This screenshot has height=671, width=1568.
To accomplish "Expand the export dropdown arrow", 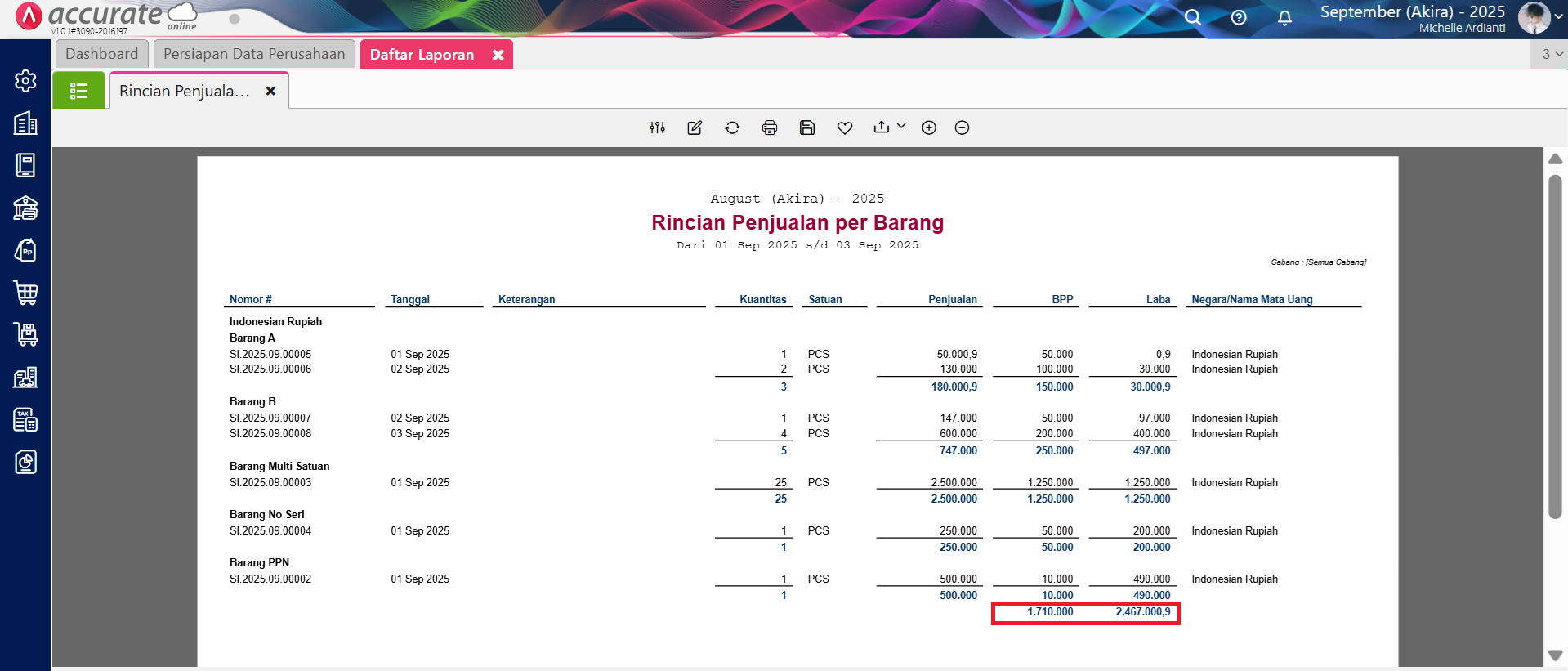I will tap(901, 127).
